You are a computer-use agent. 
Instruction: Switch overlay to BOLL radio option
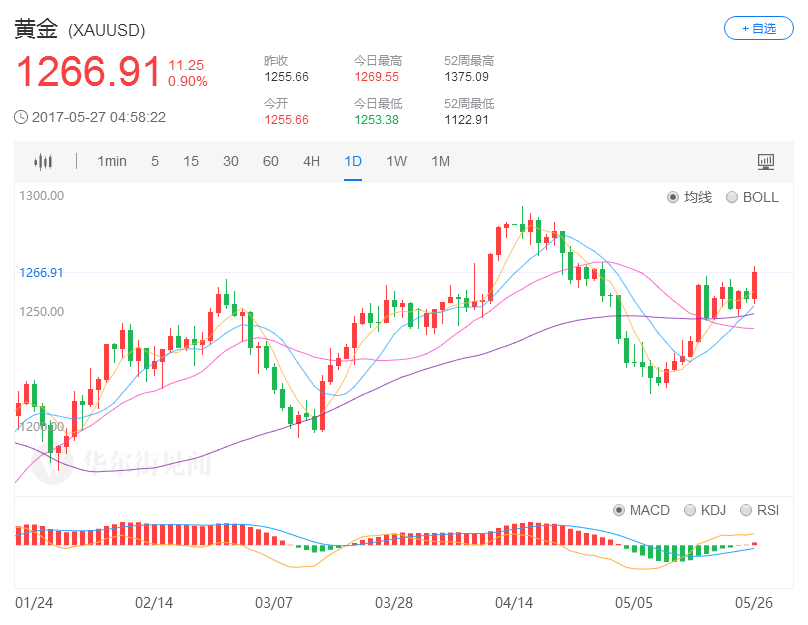(732, 197)
